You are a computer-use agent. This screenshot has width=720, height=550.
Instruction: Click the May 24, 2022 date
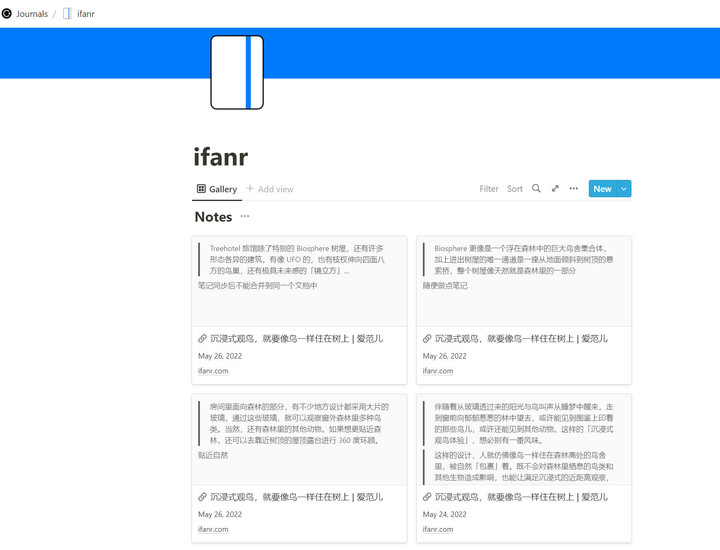(444, 515)
